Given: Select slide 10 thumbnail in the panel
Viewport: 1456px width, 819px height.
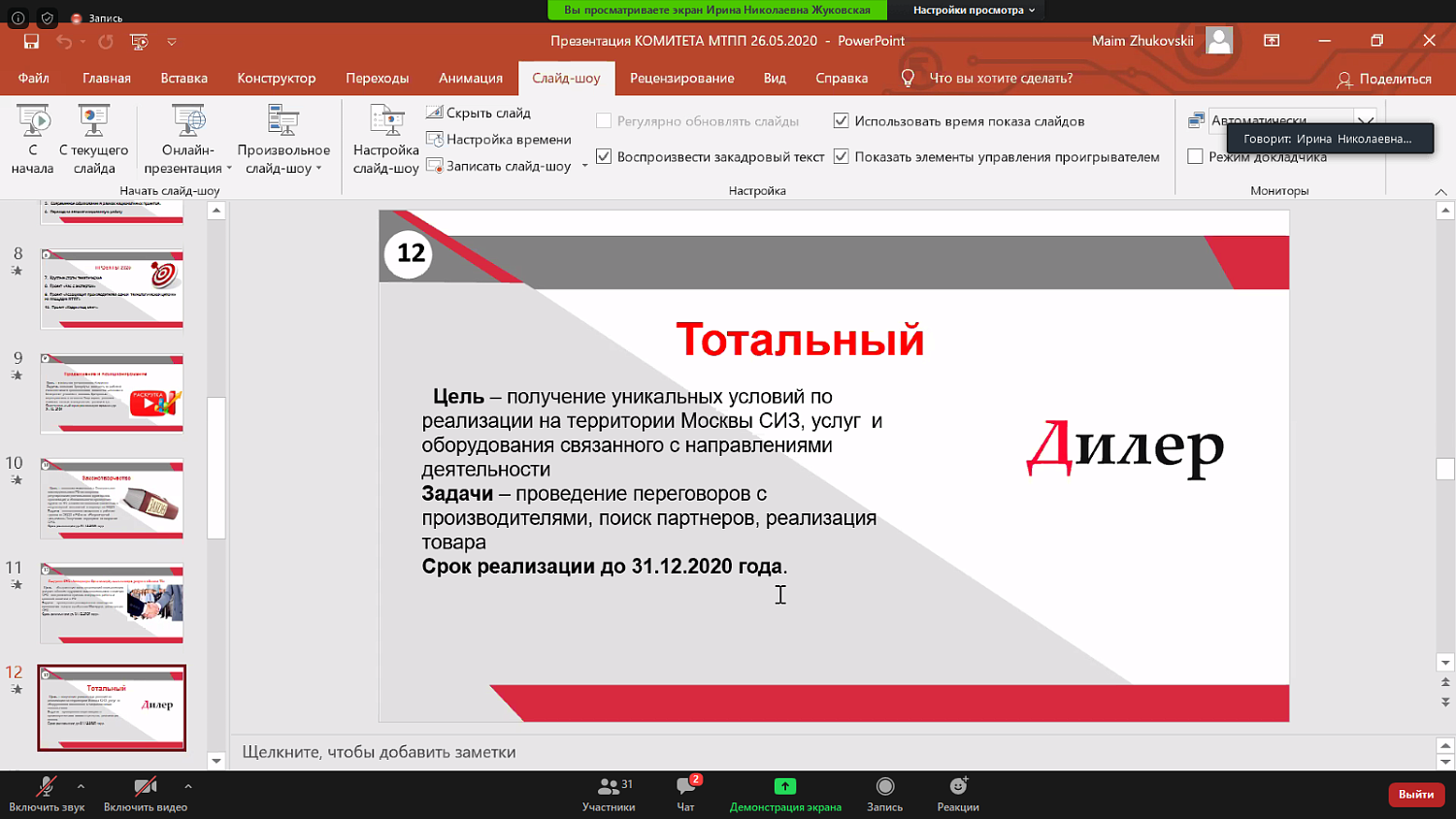Looking at the screenshot, I should click(x=111, y=497).
